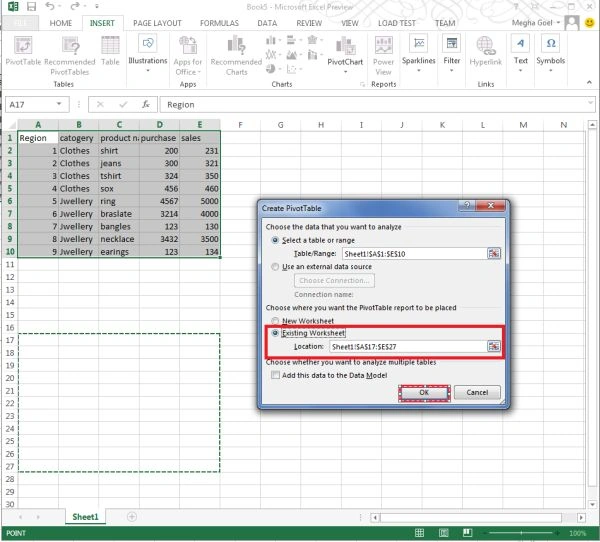Click the Symbols omega icon

551,43
